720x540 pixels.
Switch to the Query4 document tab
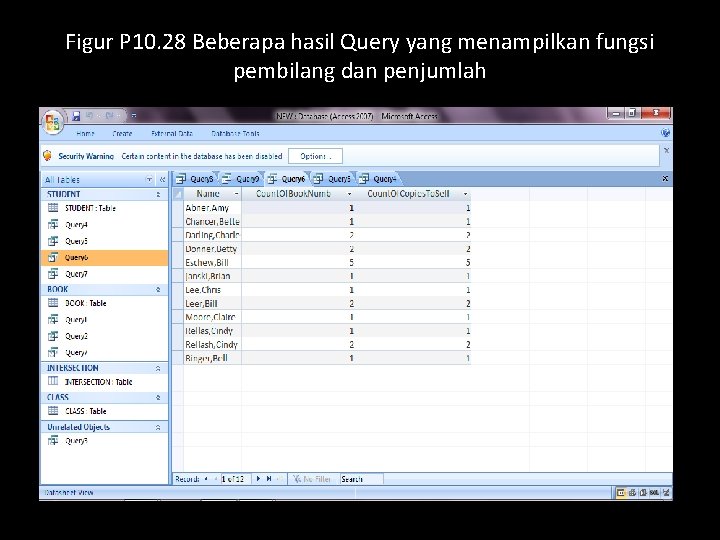click(378, 179)
